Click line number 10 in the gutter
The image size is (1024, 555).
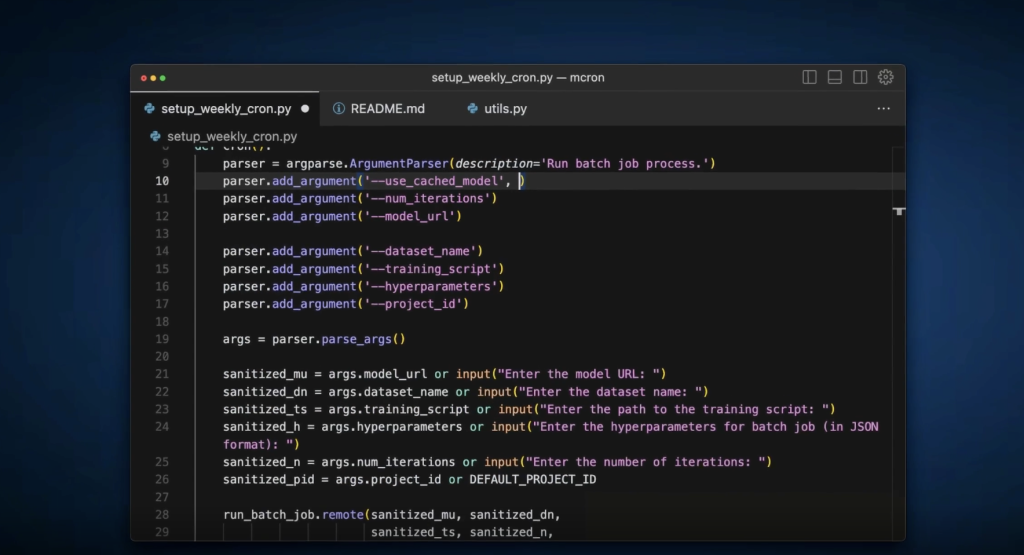[162, 181]
